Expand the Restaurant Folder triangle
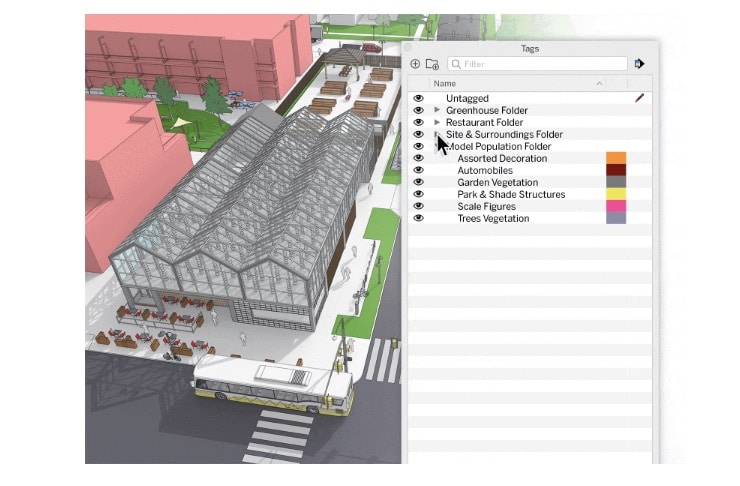This screenshot has width=740, height=486. [437, 122]
